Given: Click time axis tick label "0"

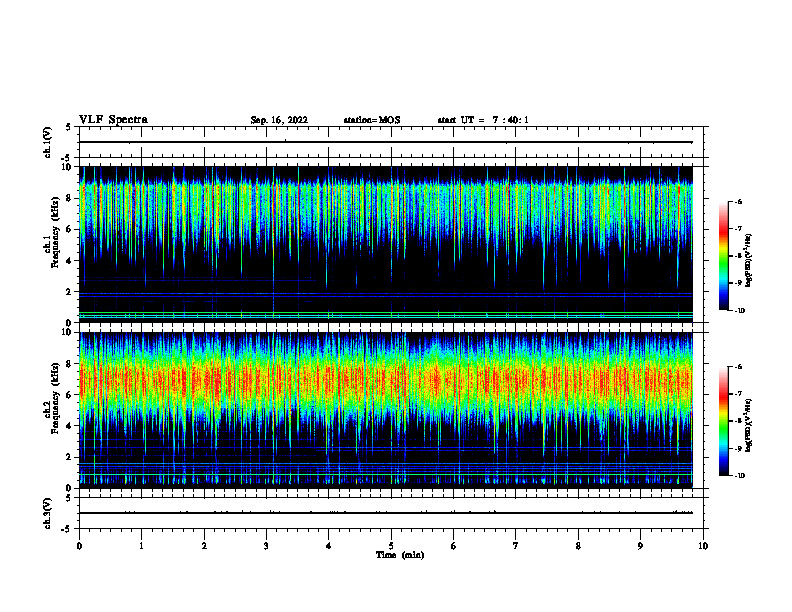Looking at the screenshot, I should click(79, 546).
